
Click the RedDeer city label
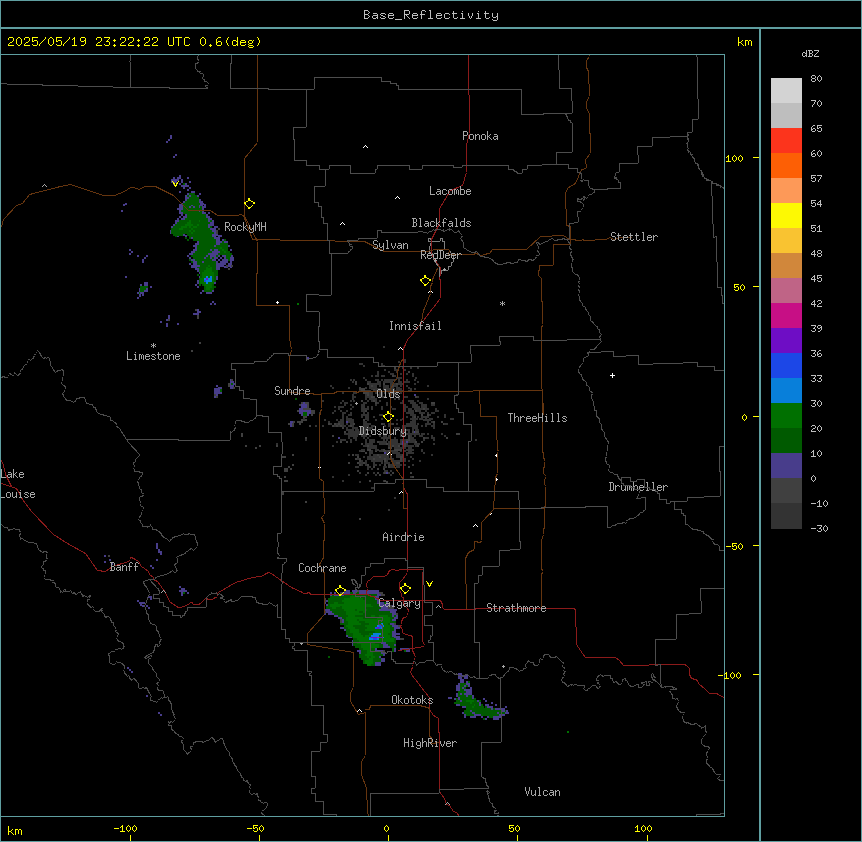(x=440, y=255)
